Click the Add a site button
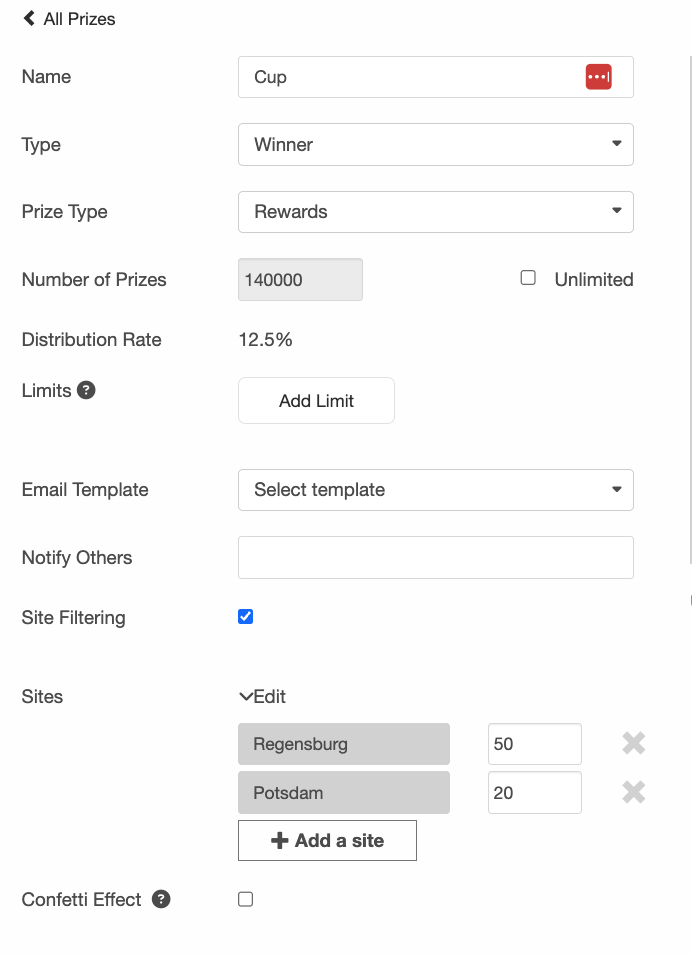This screenshot has height=955, width=692. tap(327, 840)
